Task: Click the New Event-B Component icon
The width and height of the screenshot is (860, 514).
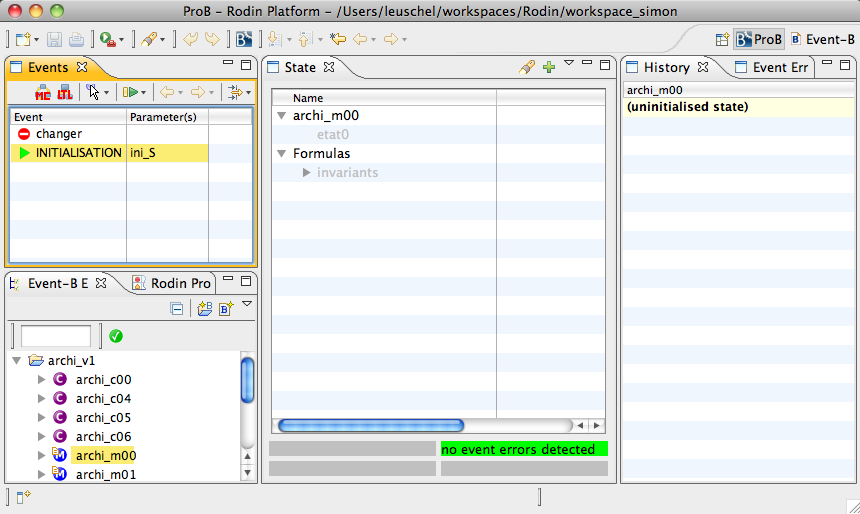Action: tap(226, 309)
